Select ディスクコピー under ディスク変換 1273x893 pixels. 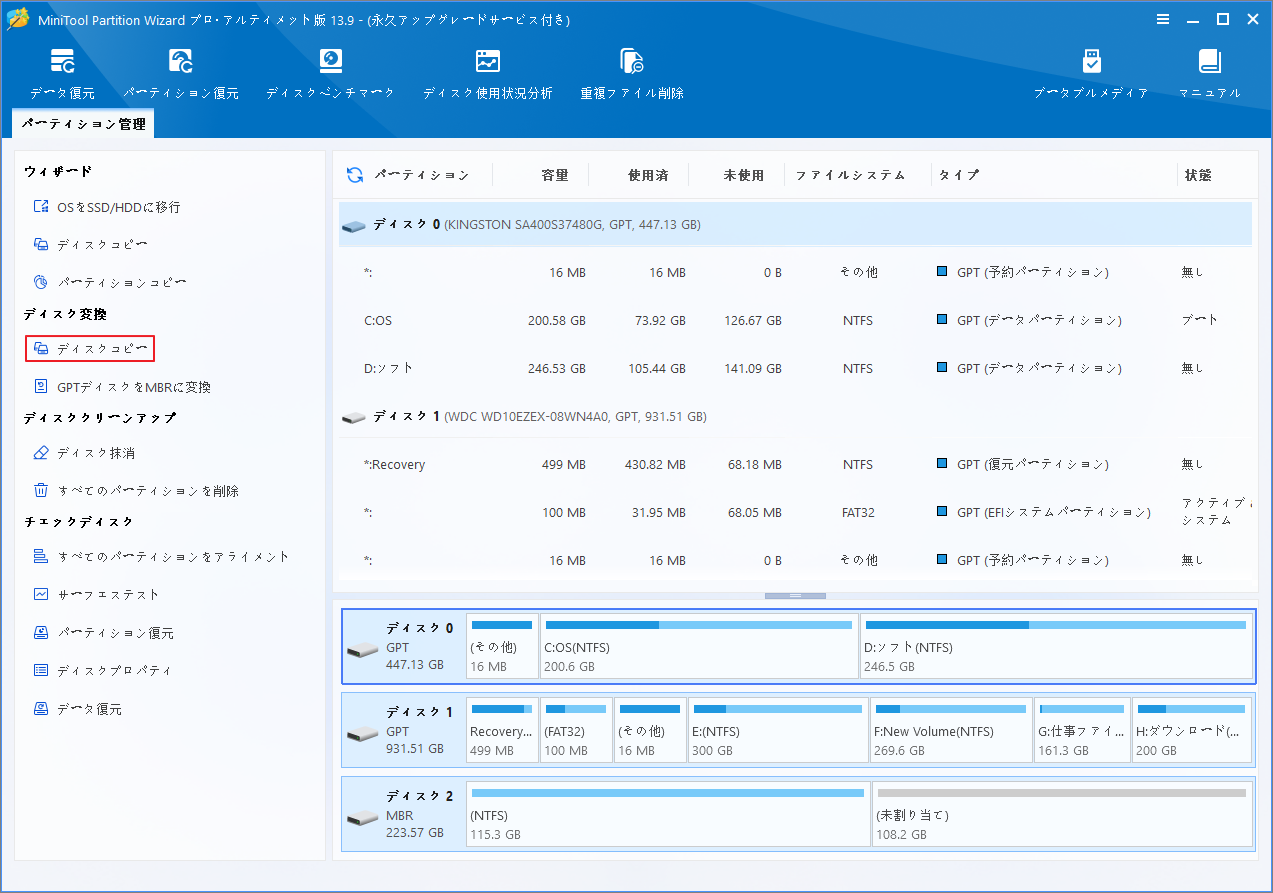(x=90, y=348)
